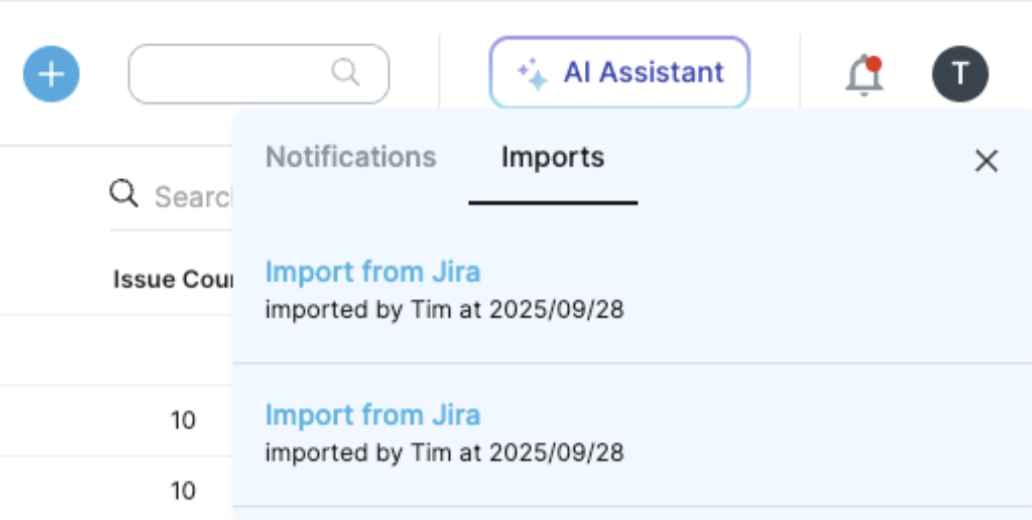Focus the top rounded search field
This screenshot has height=520, width=1032.
point(259,74)
